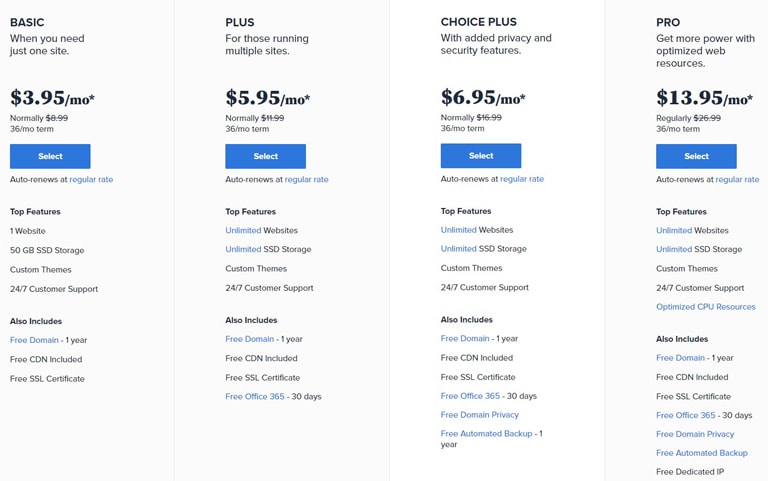Click Free Domain Privacy in Pro plan
The width and height of the screenshot is (768, 481).
695,434
